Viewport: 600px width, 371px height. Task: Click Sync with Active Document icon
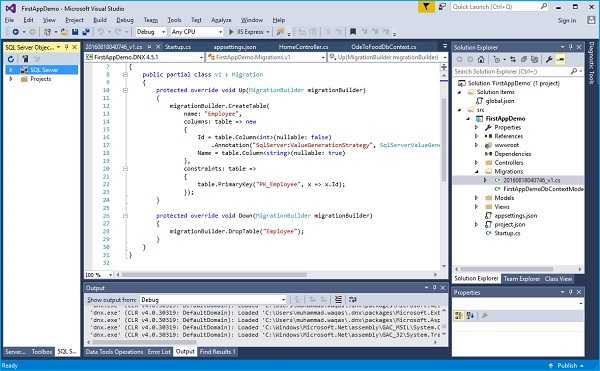click(x=513, y=59)
